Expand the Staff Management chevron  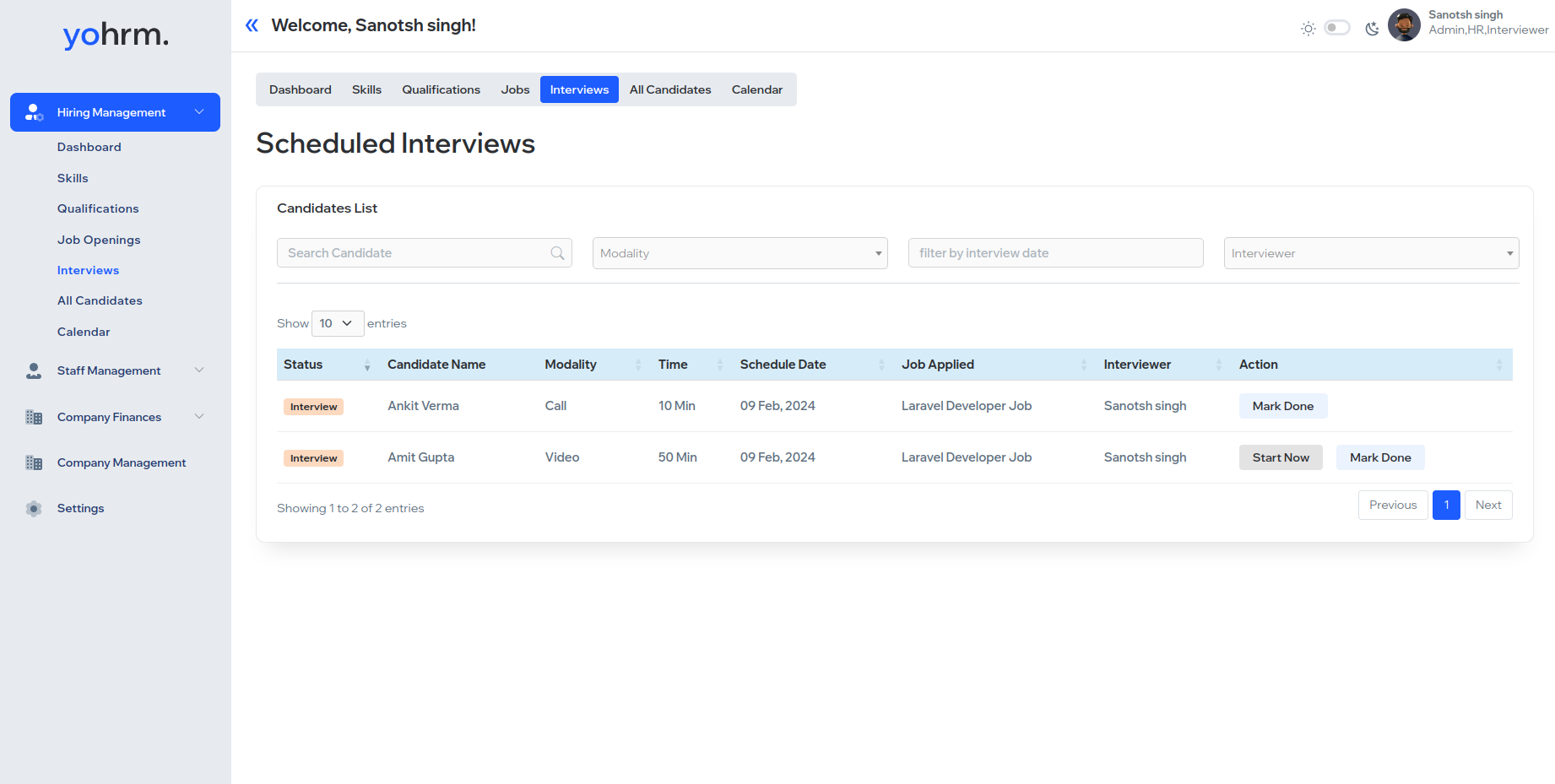tap(199, 370)
